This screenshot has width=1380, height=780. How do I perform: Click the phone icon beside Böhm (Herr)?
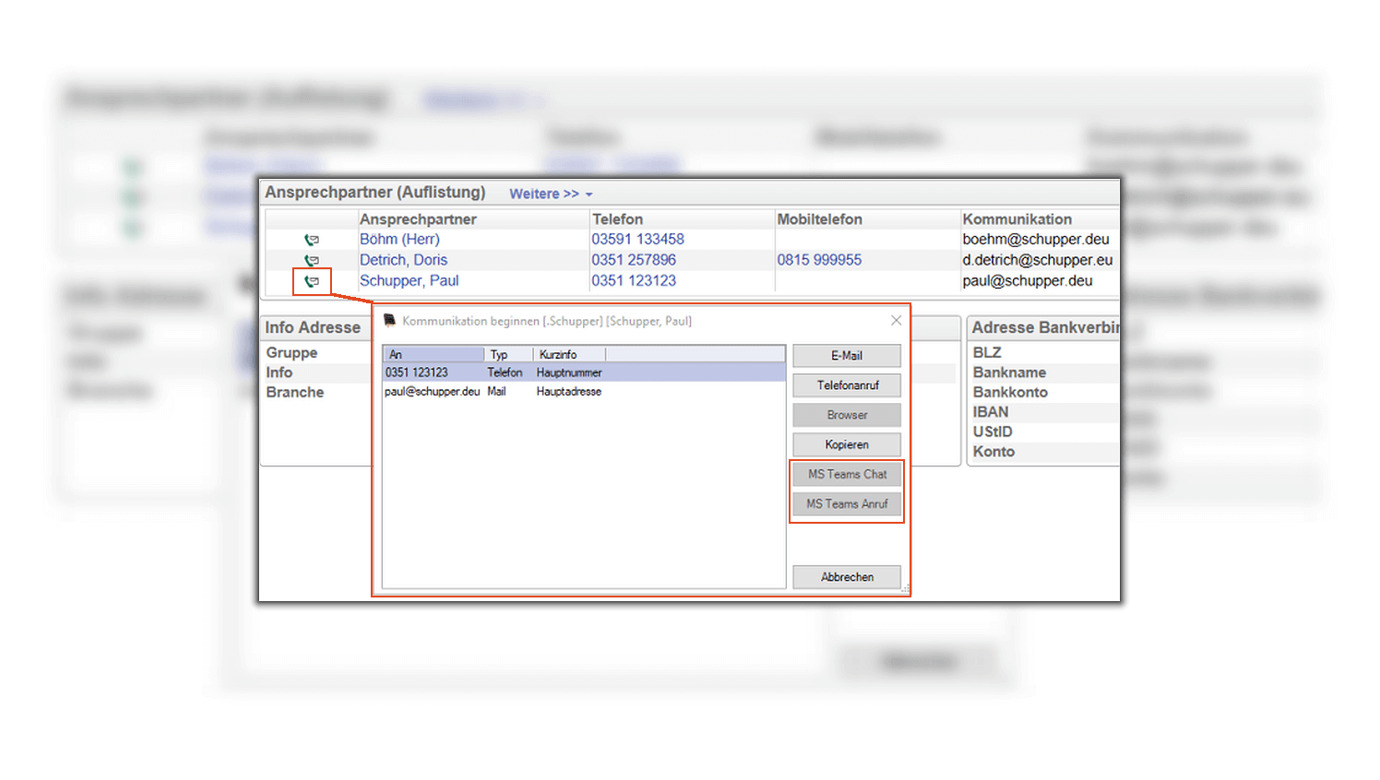(x=312, y=240)
